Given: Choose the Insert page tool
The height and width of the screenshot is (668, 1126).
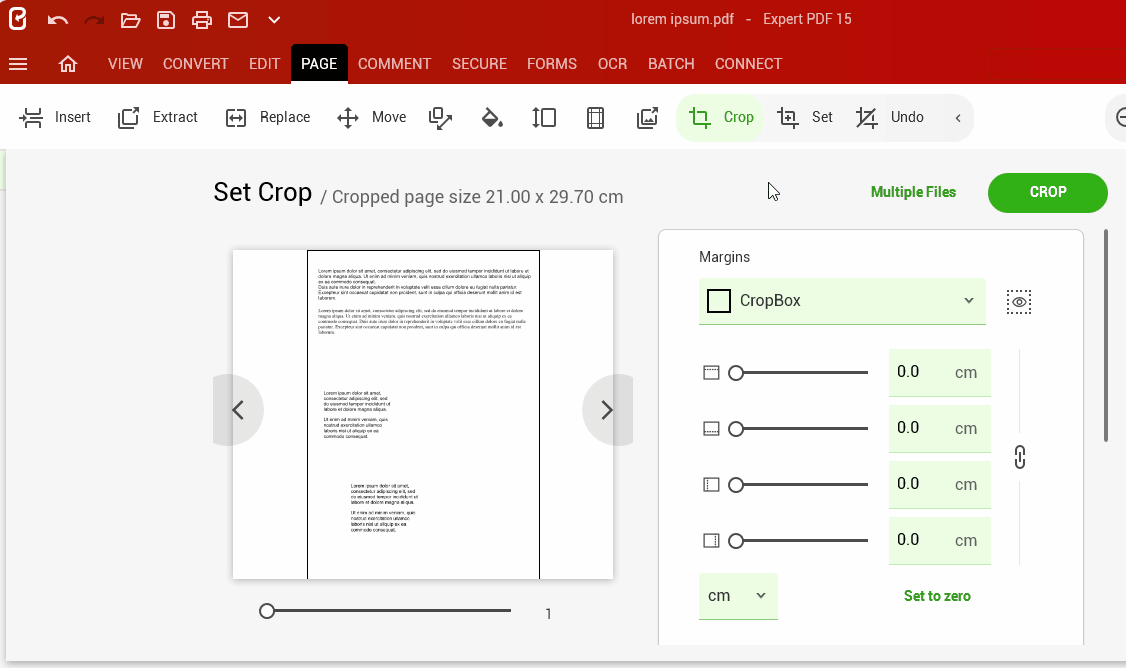Looking at the screenshot, I should coord(55,117).
